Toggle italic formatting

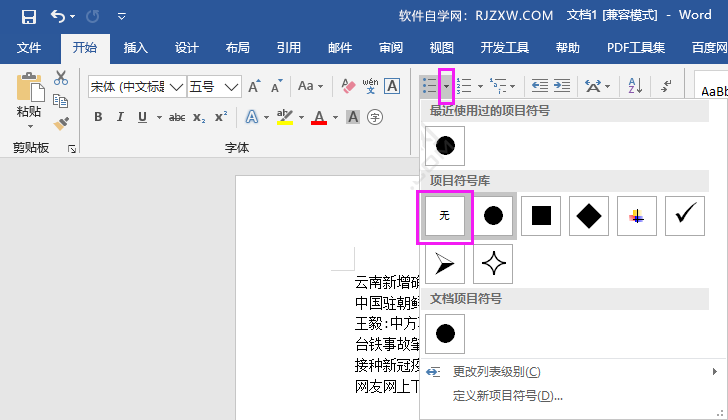click(120, 117)
